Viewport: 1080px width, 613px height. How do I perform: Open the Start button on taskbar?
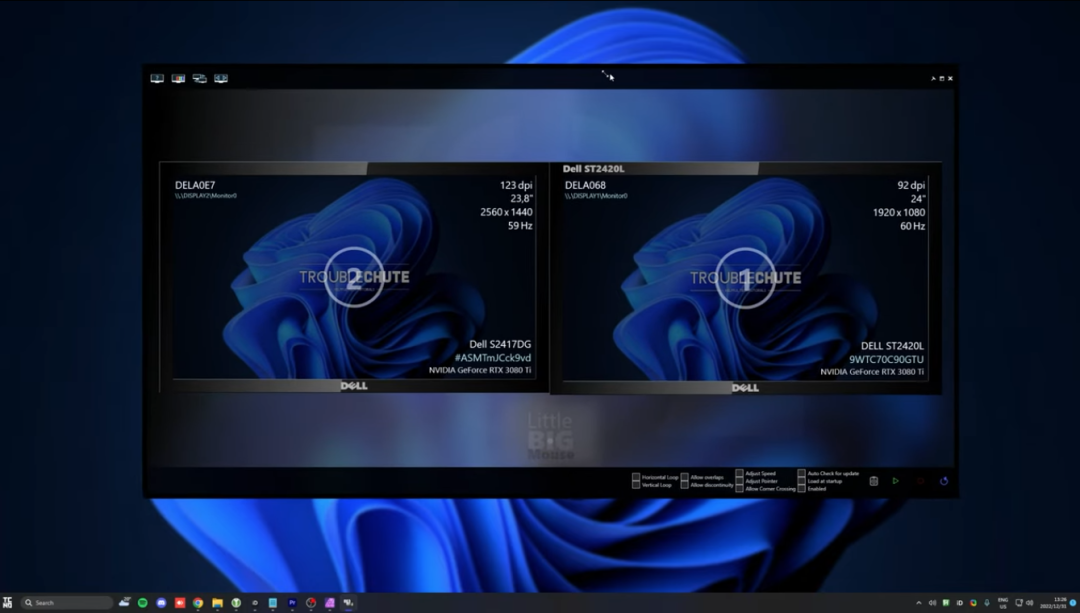[8, 603]
